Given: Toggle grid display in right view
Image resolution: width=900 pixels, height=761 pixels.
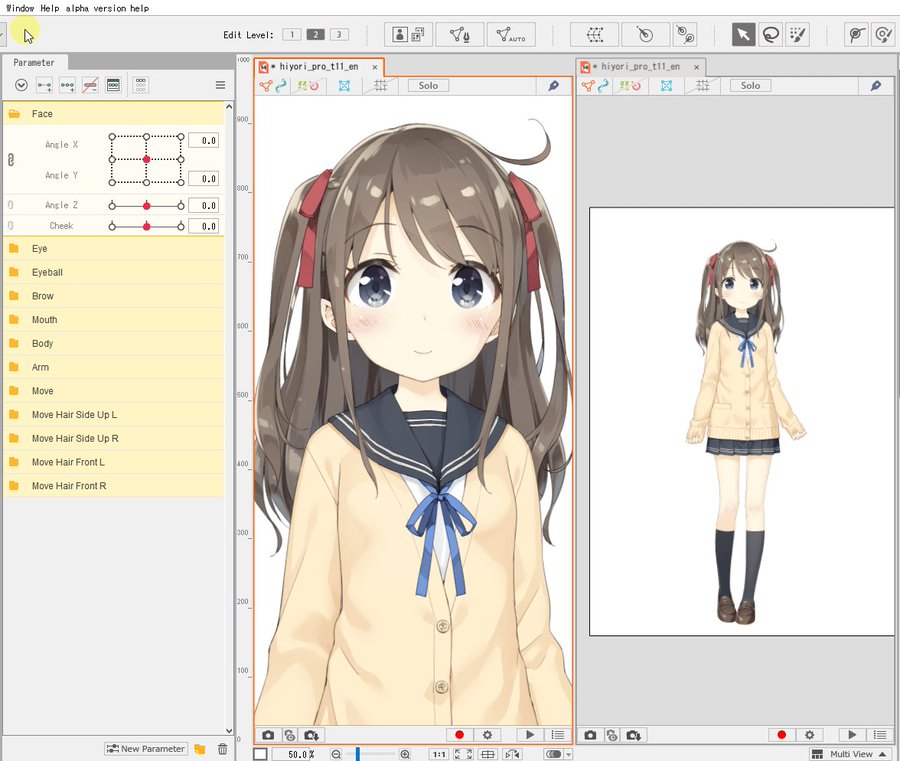Looking at the screenshot, I should pos(703,86).
